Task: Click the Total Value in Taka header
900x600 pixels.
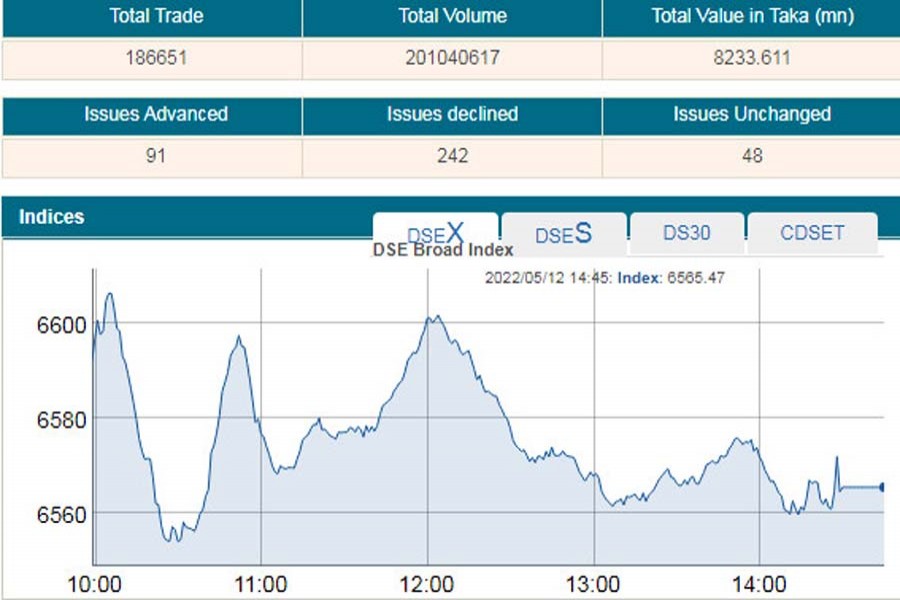Action: pos(751,16)
